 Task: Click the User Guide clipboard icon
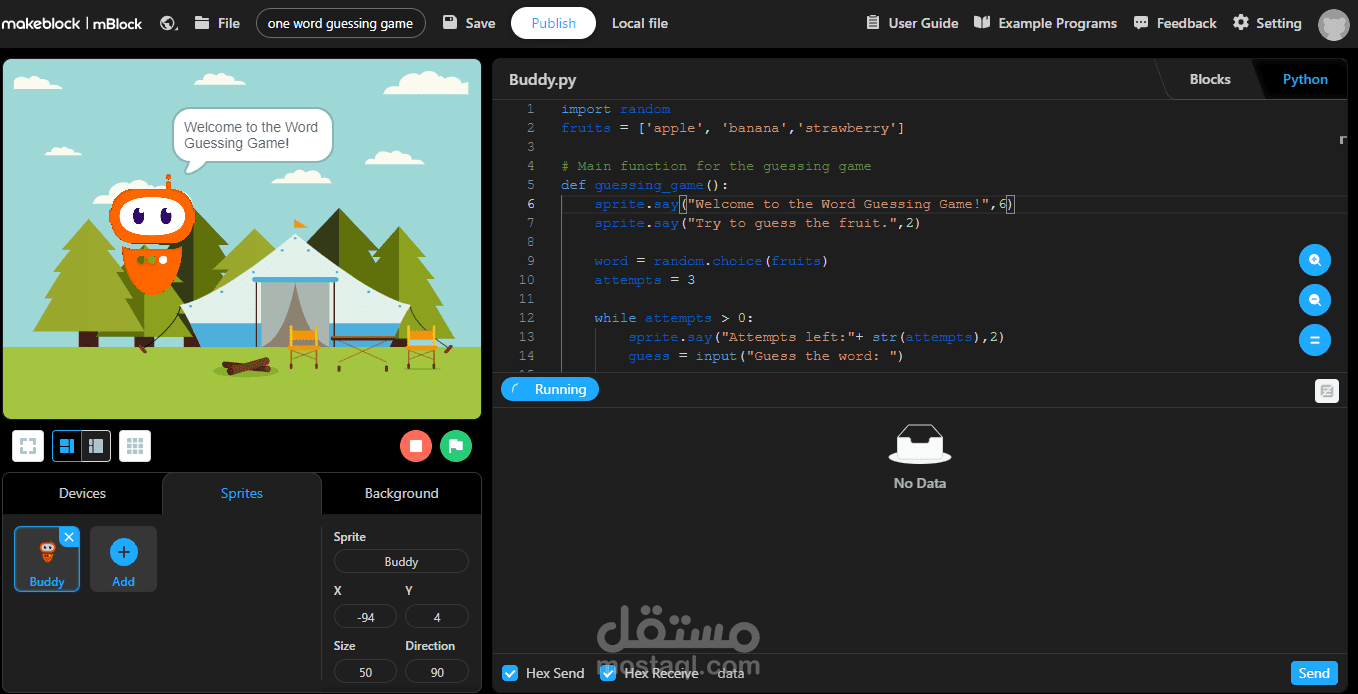click(872, 22)
